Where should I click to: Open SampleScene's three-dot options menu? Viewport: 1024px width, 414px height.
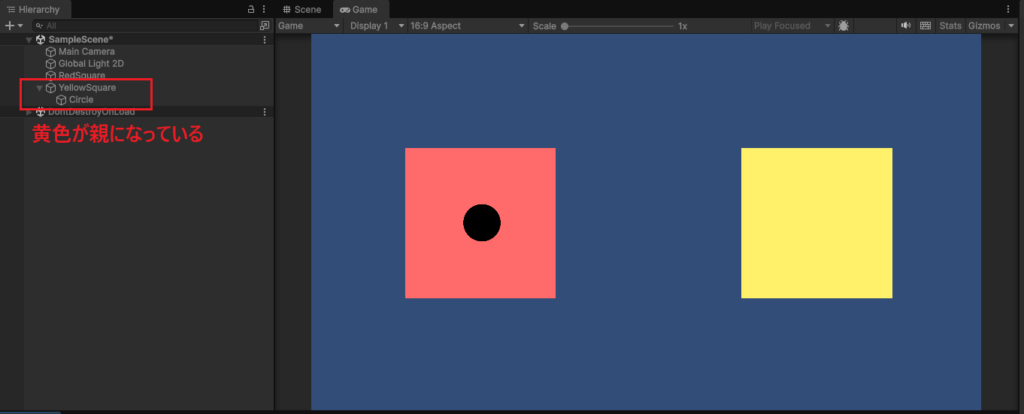(264, 40)
